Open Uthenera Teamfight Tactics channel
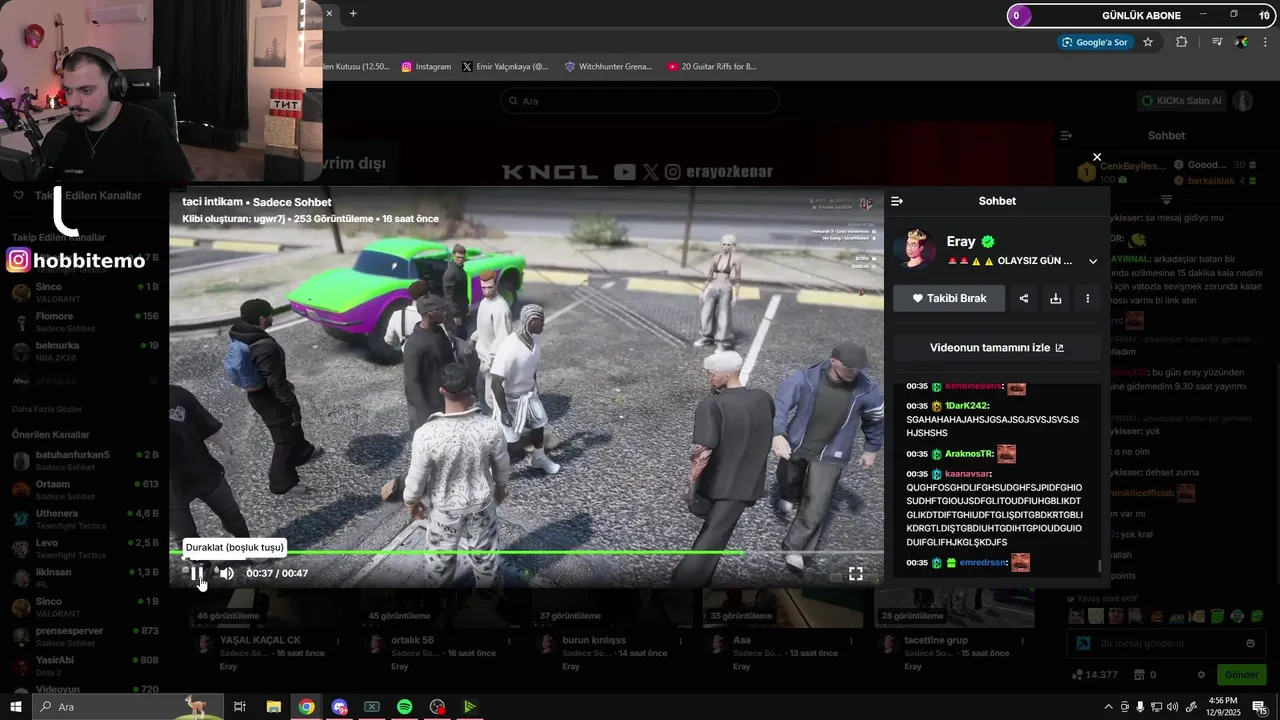1280x720 pixels. (x=85, y=519)
